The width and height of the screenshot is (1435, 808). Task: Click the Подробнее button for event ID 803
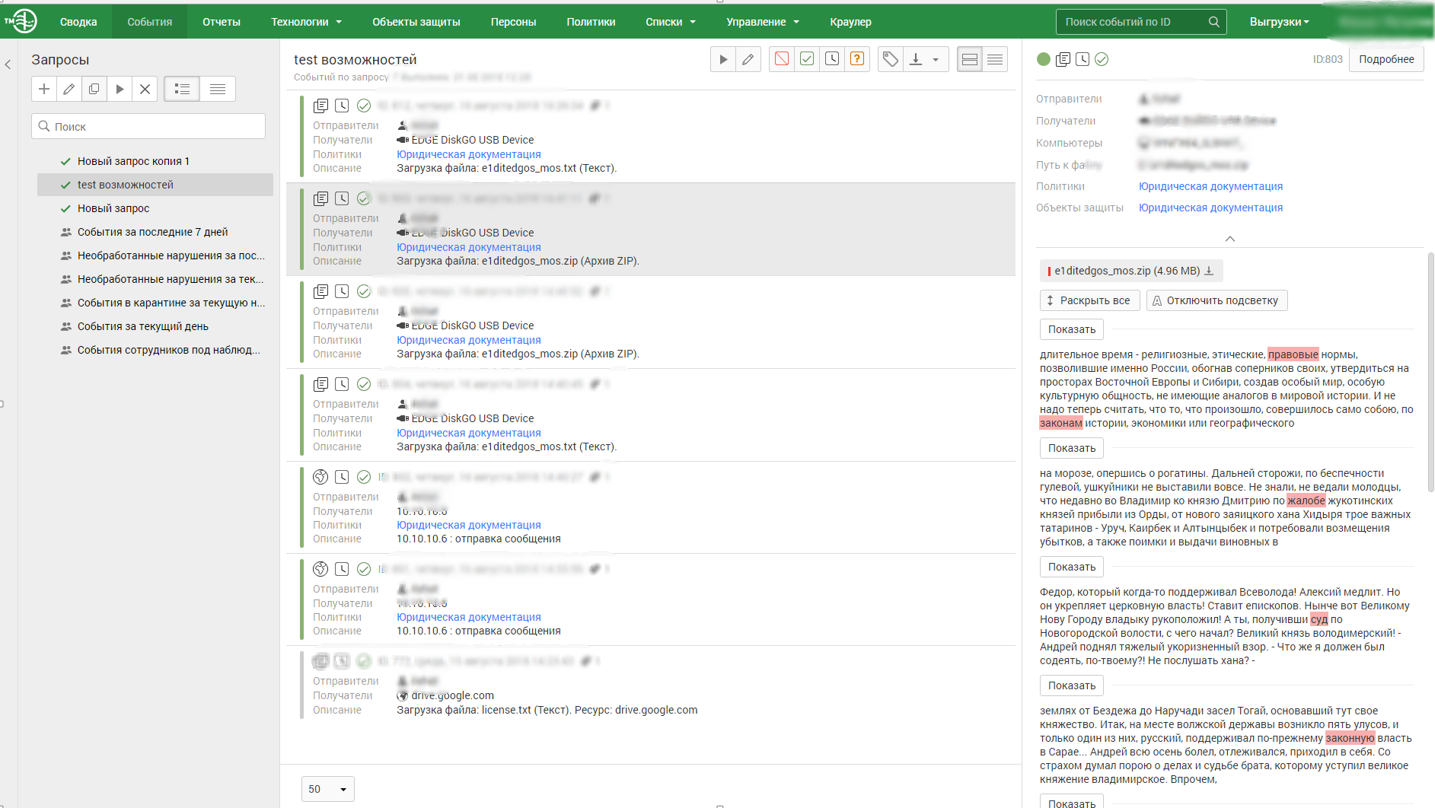click(1386, 60)
